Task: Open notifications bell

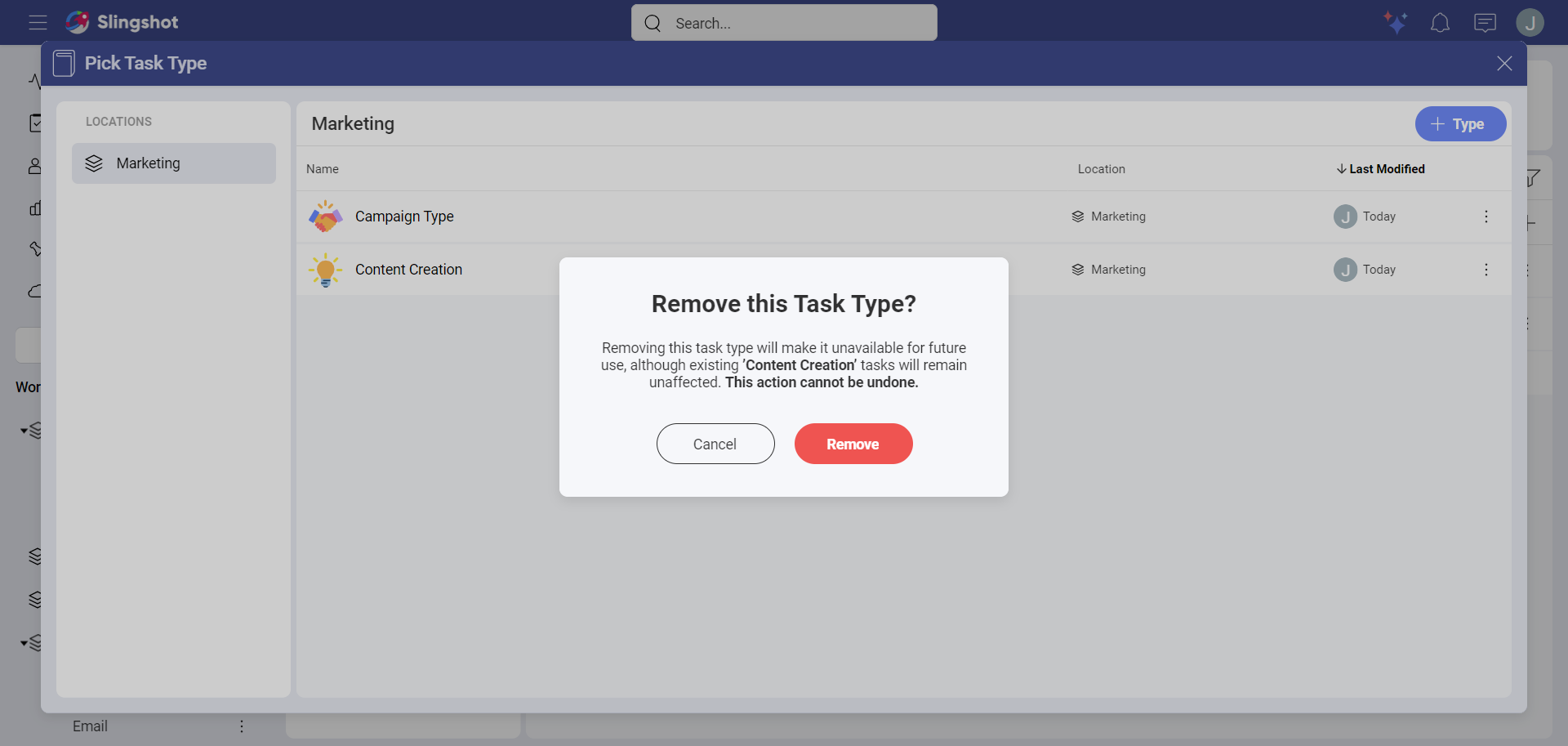Action: (1440, 23)
